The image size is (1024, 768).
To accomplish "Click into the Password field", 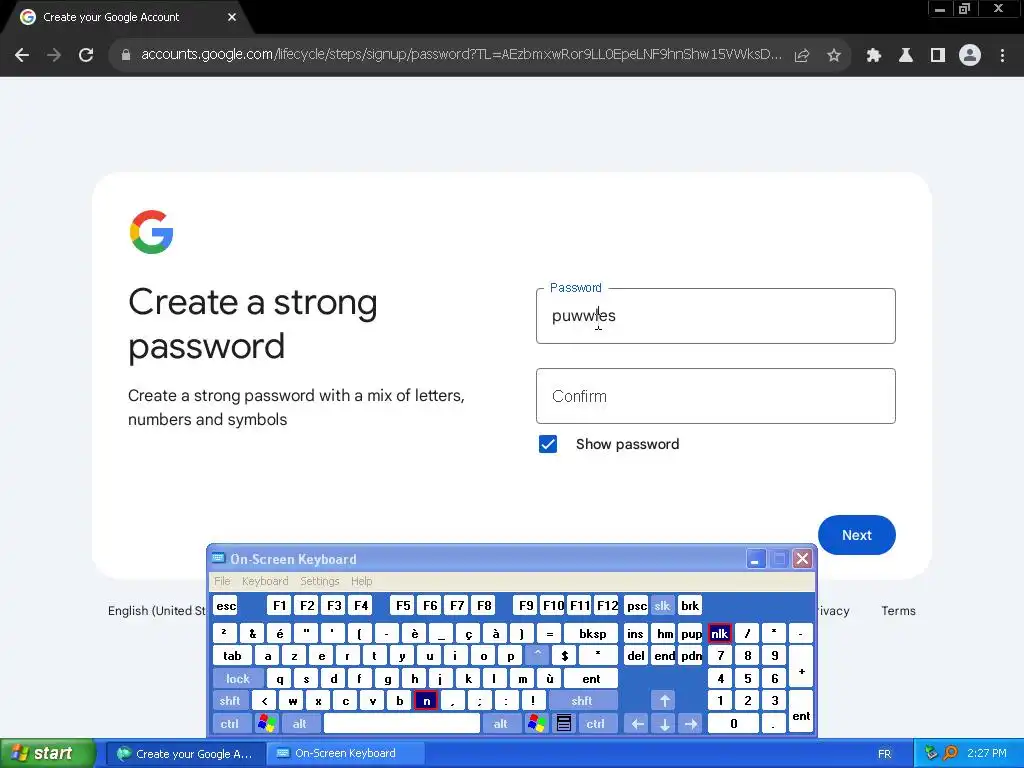I will pos(716,316).
